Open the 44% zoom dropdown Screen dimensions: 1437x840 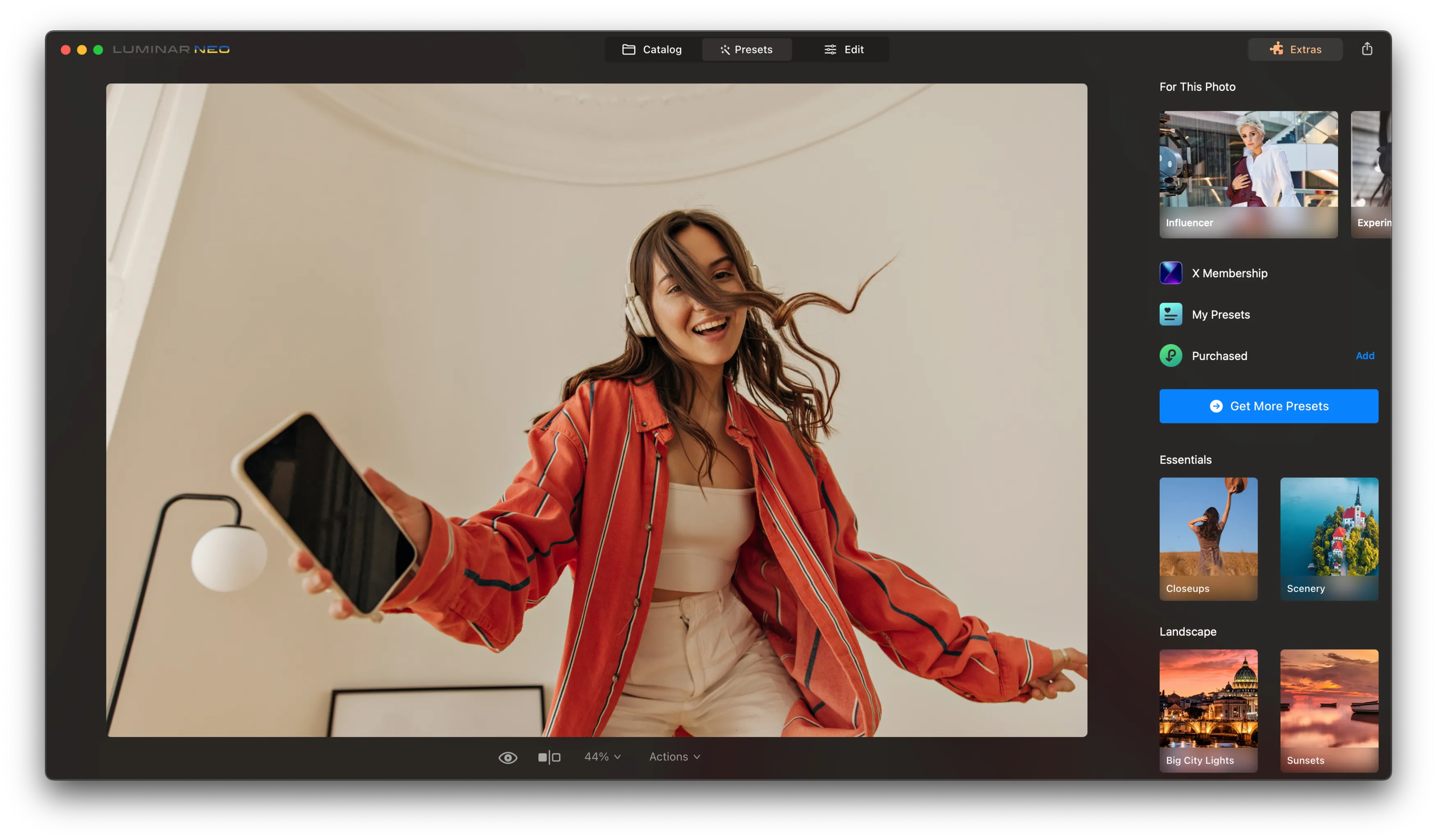coord(602,757)
